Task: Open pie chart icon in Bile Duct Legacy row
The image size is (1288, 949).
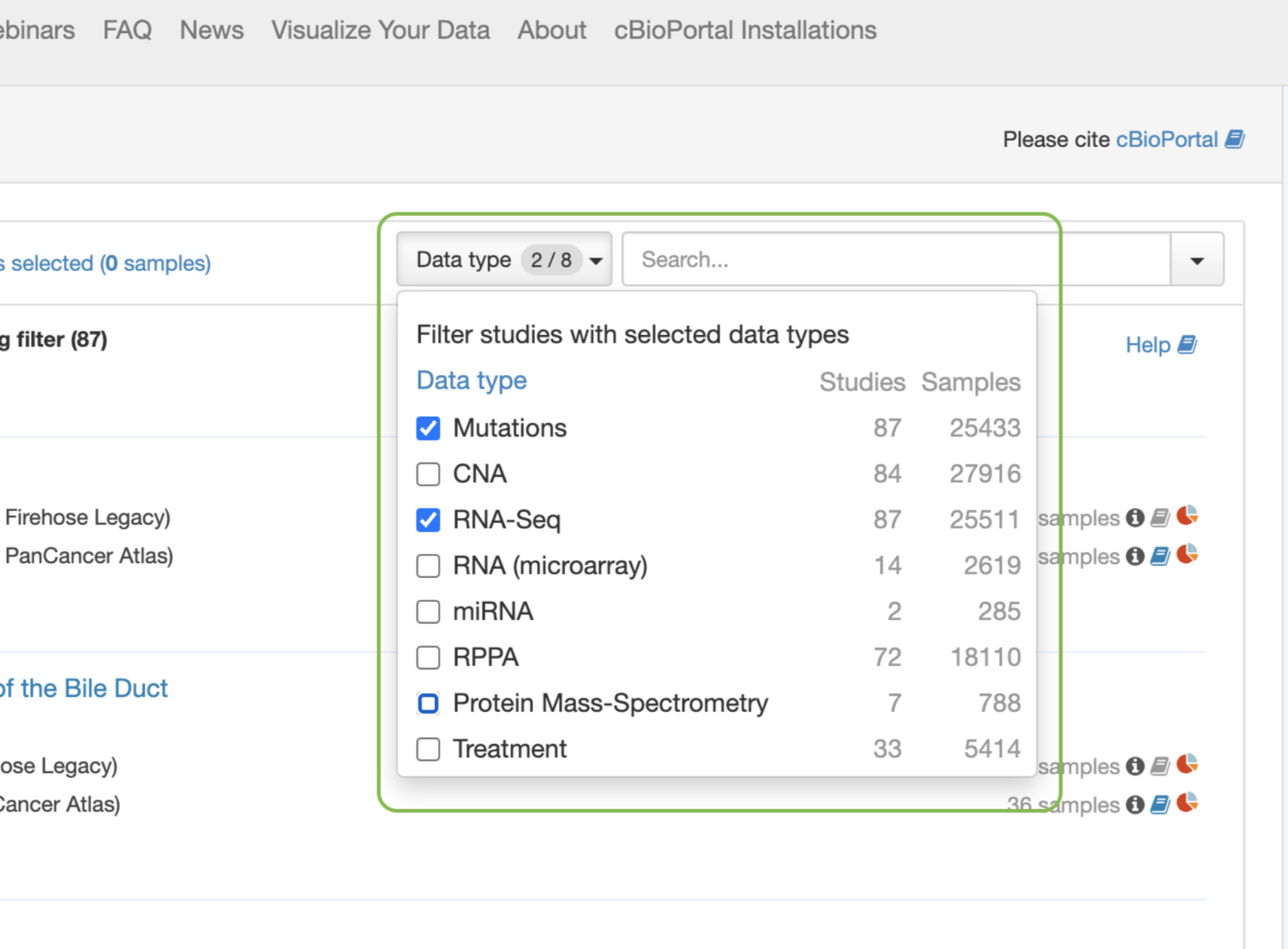Action: coord(1187,764)
